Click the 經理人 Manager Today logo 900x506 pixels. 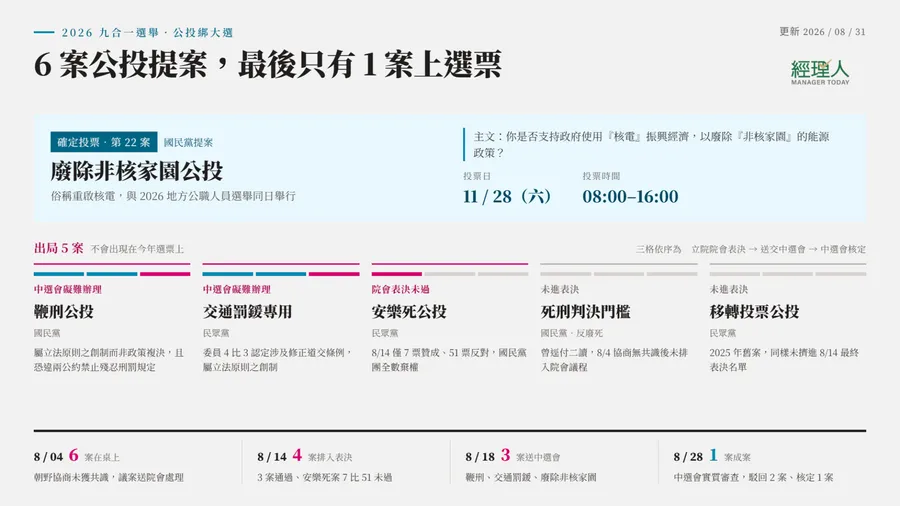[x=820, y=72]
